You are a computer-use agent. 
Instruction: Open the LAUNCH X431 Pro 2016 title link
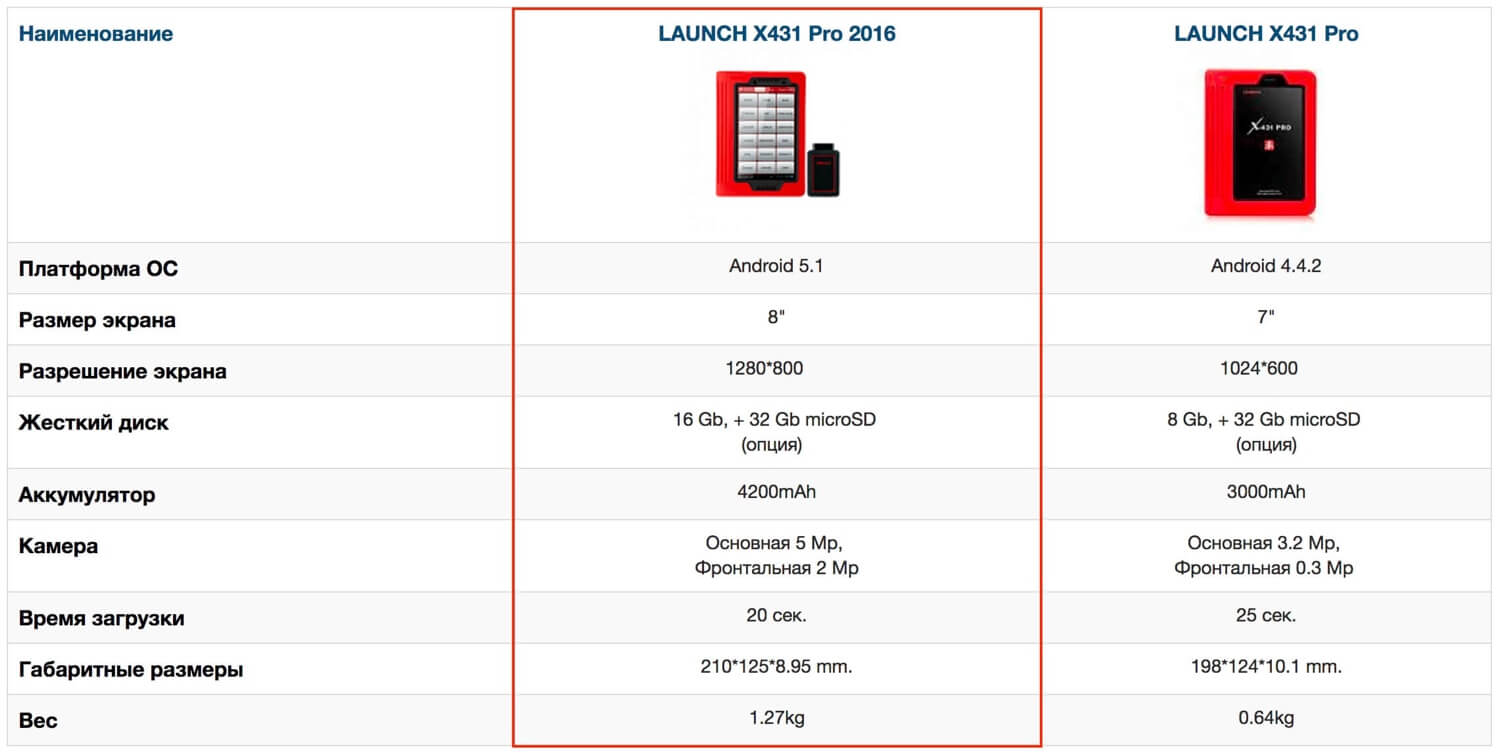(777, 34)
